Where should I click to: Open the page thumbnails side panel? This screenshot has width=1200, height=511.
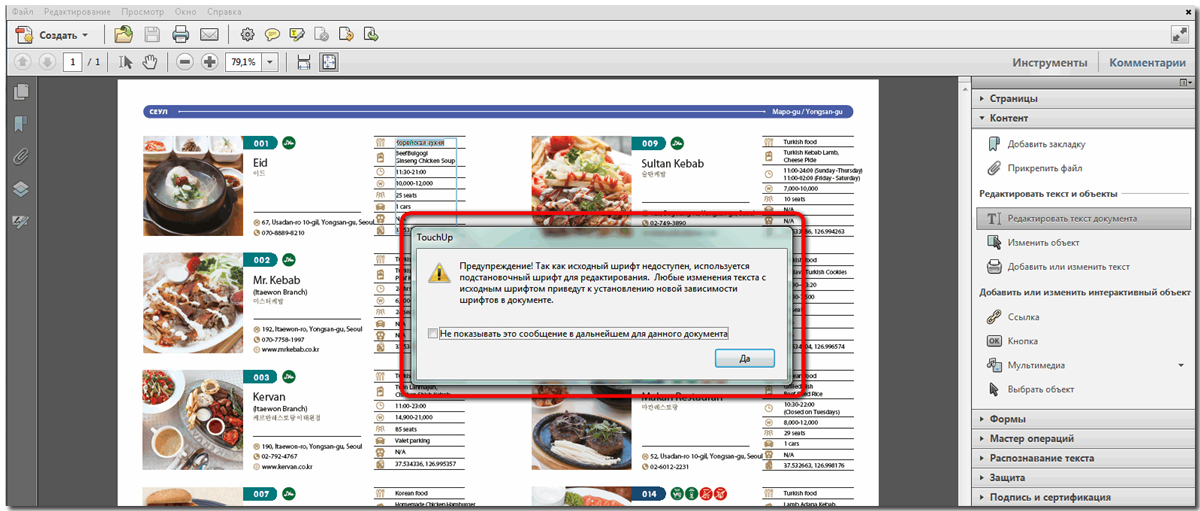pos(20,92)
